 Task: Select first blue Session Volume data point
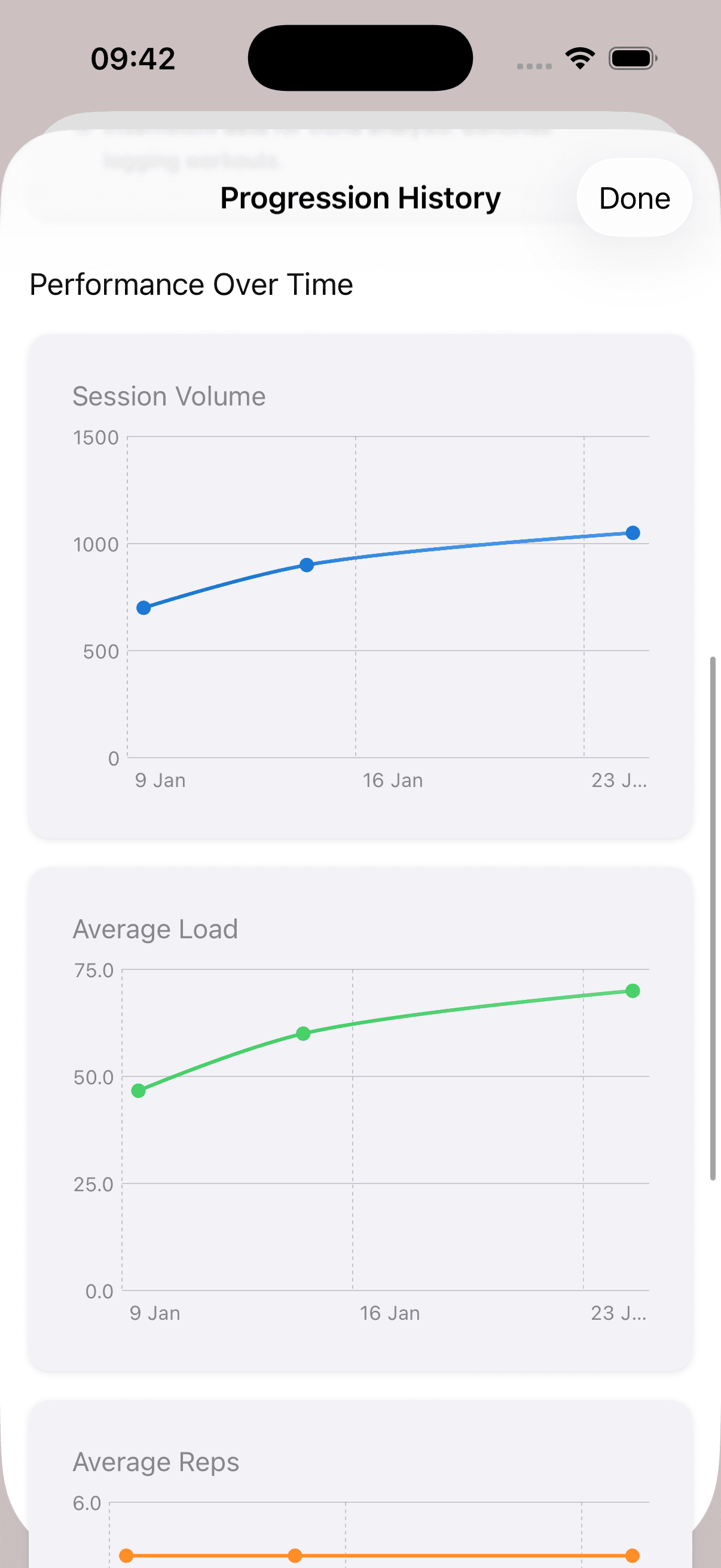point(143,608)
